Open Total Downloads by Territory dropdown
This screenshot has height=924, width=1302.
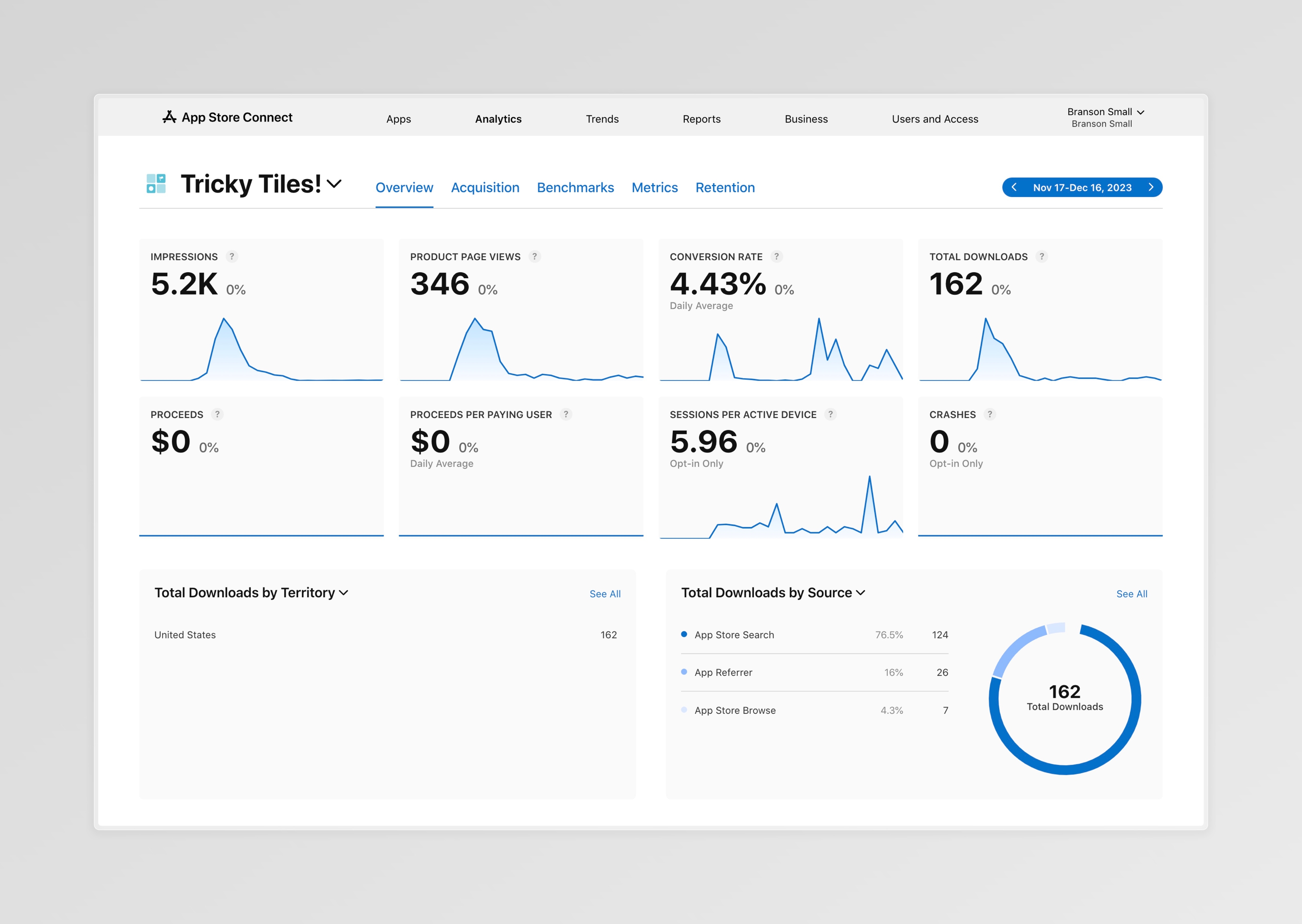coord(344,592)
